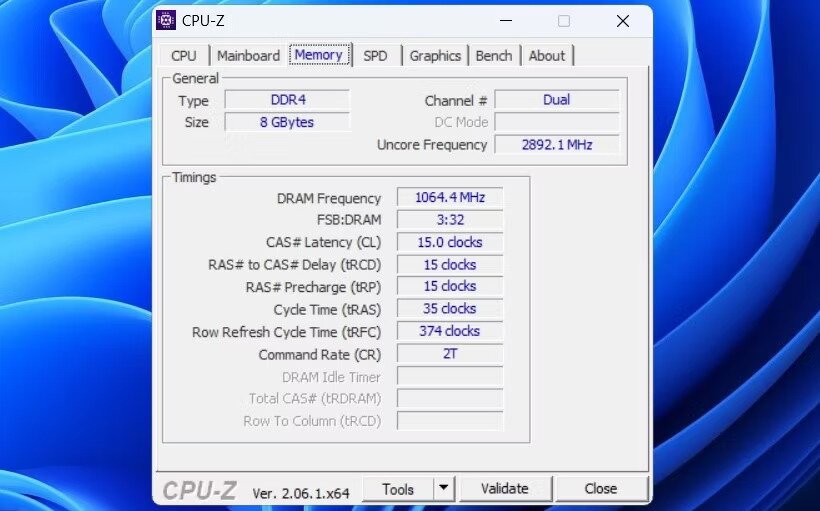Open the Graphics tab
This screenshot has width=820, height=511.
coord(435,55)
